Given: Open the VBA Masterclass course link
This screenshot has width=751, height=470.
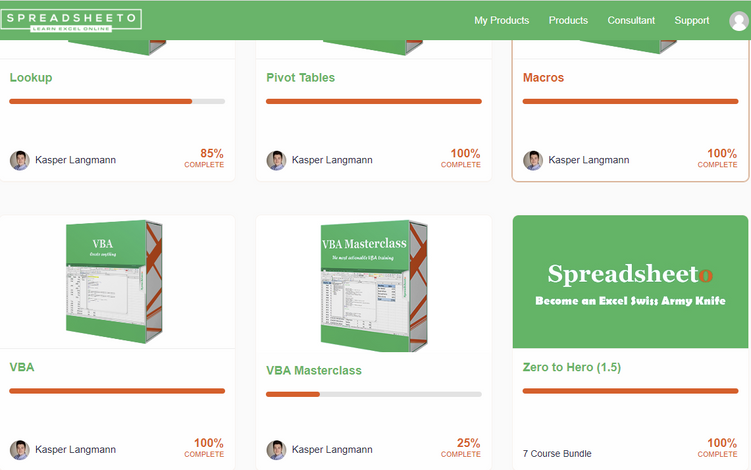Looking at the screenshot, I should pyautogui.click(x=314, y=370).
